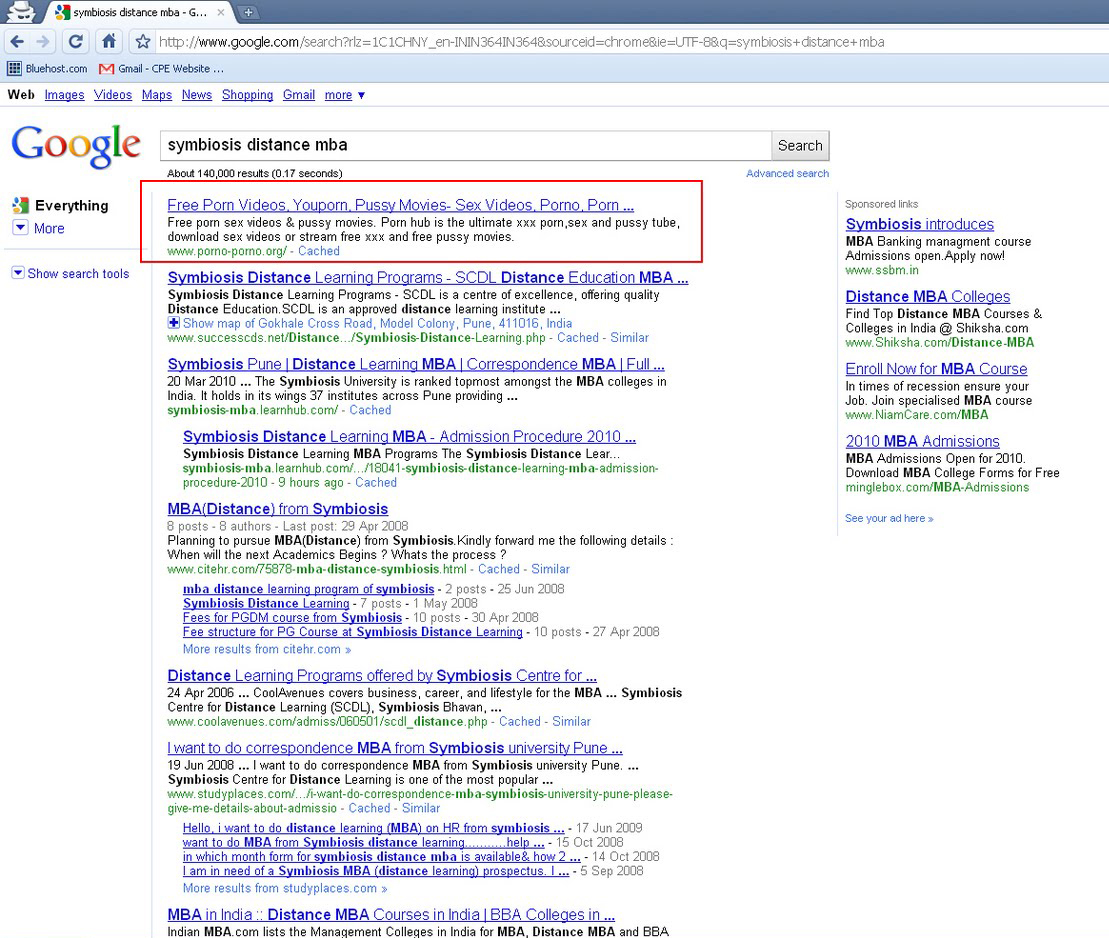
Task: Open the Distance MBA Colleges sponsored ad
Action: pos(928,296)
